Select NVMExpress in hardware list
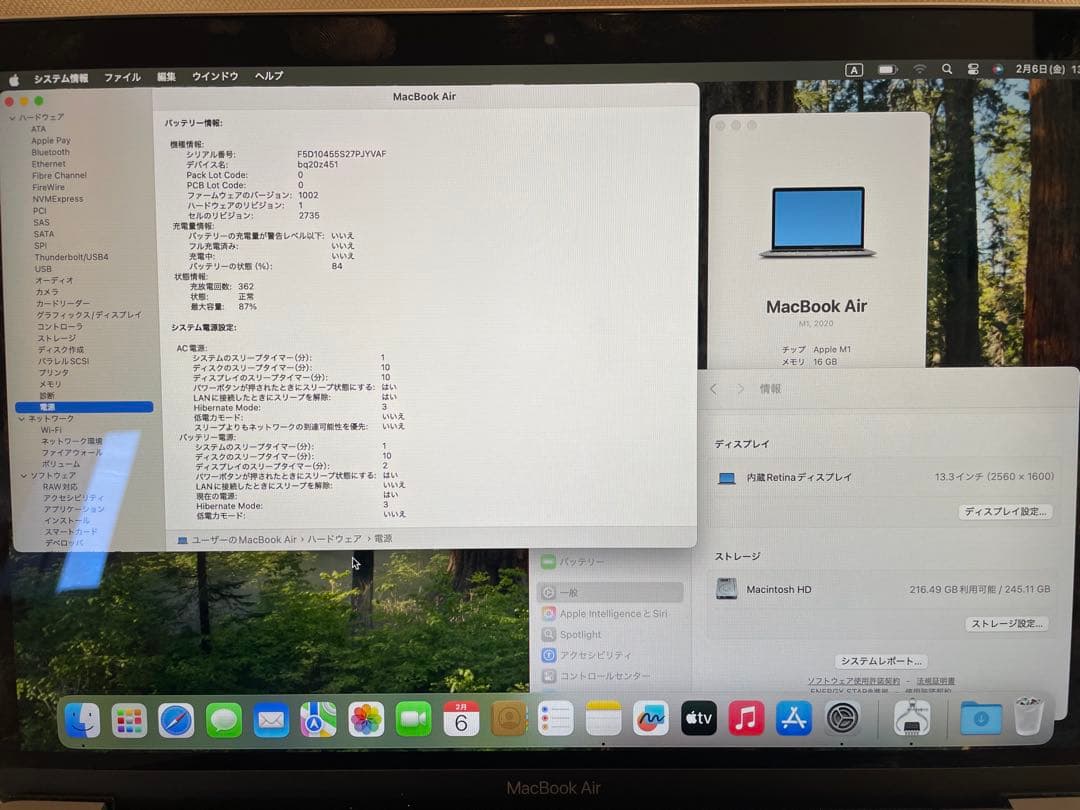This screenshot has width=1080, height=810. pos(57,199)
